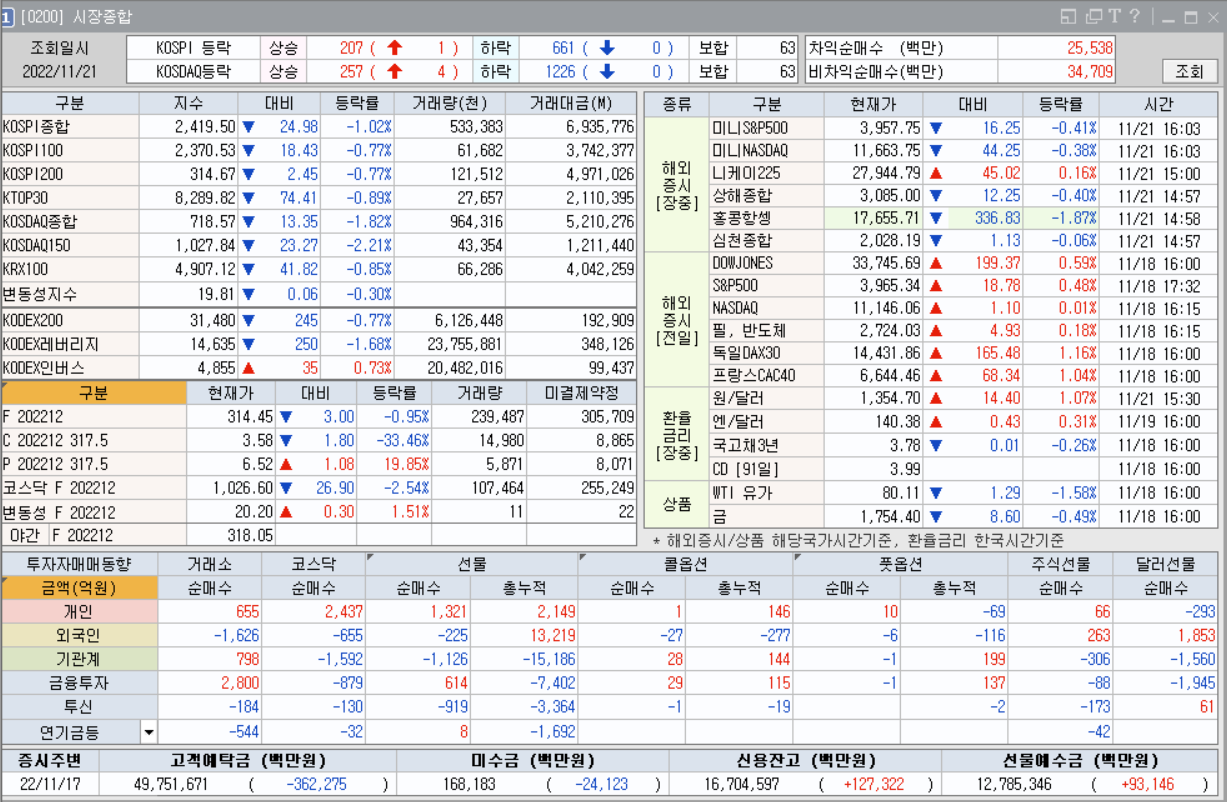Screen dimensions: 1227x802
Task: Select the KODEX인버스 row label
Action: point(70,368)
